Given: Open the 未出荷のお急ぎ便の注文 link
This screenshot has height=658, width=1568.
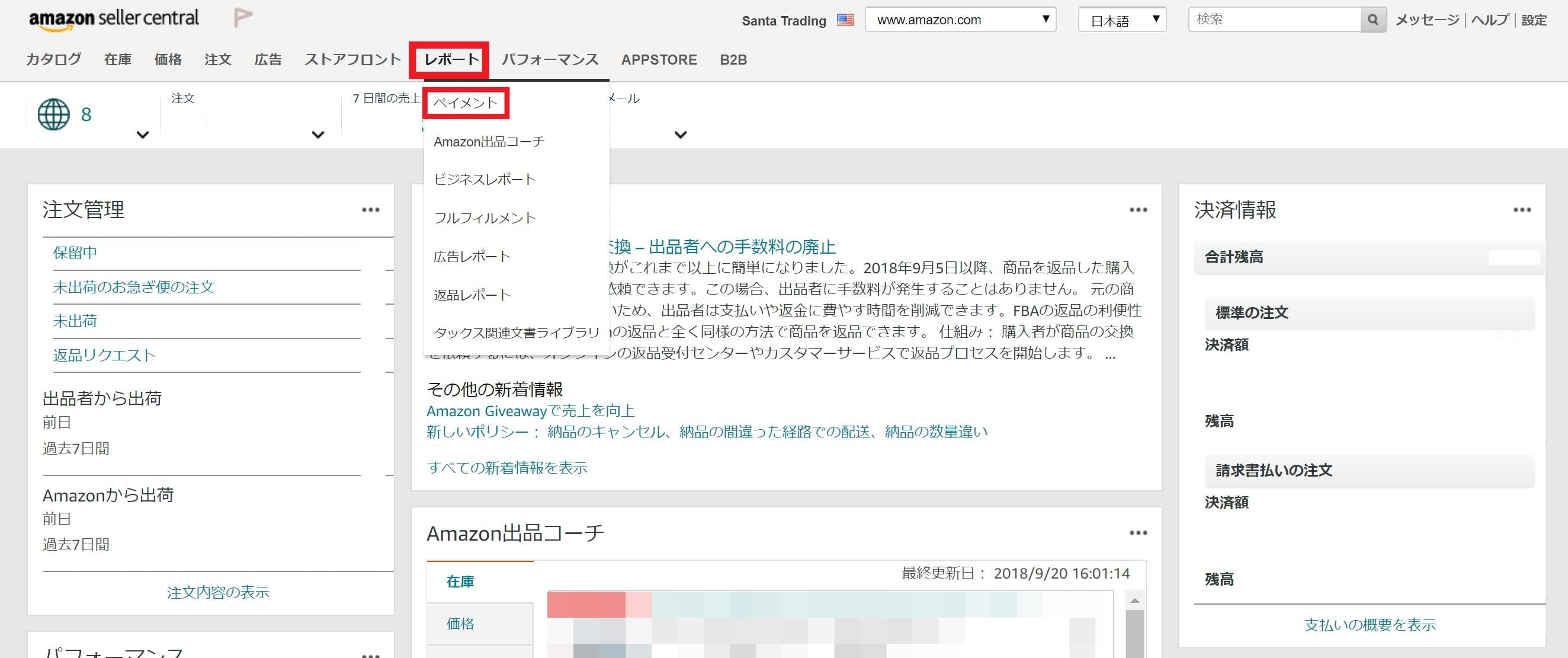Looking at the screenshot, I should point(133,286).
